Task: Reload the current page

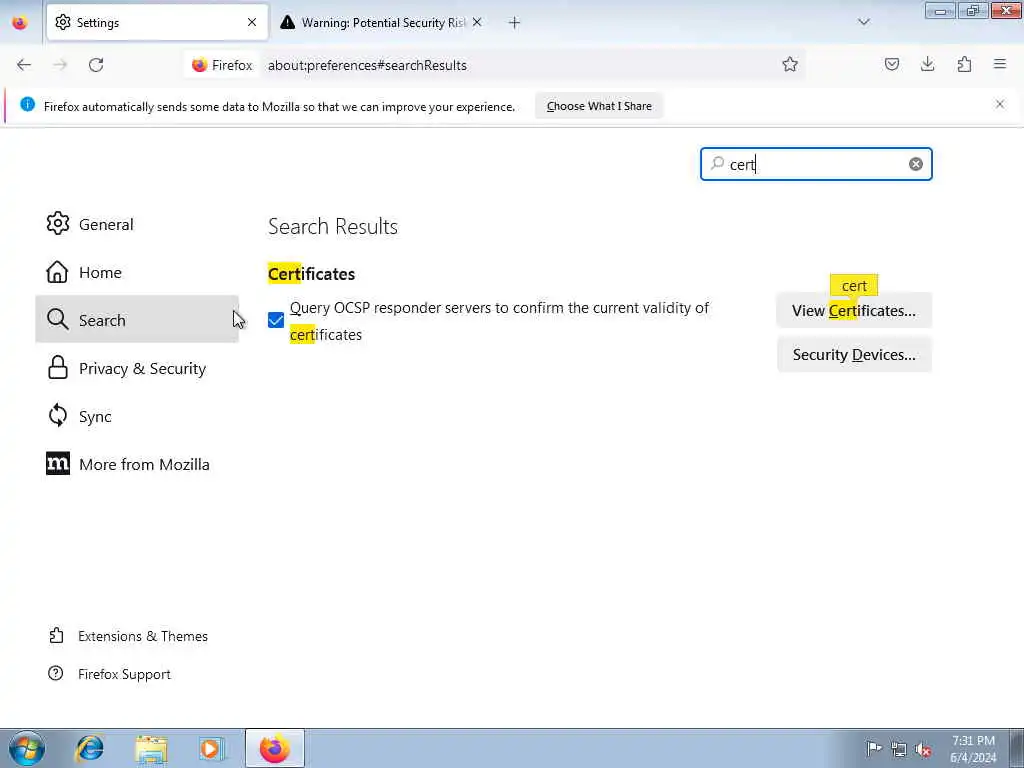Action: [96, 65]
